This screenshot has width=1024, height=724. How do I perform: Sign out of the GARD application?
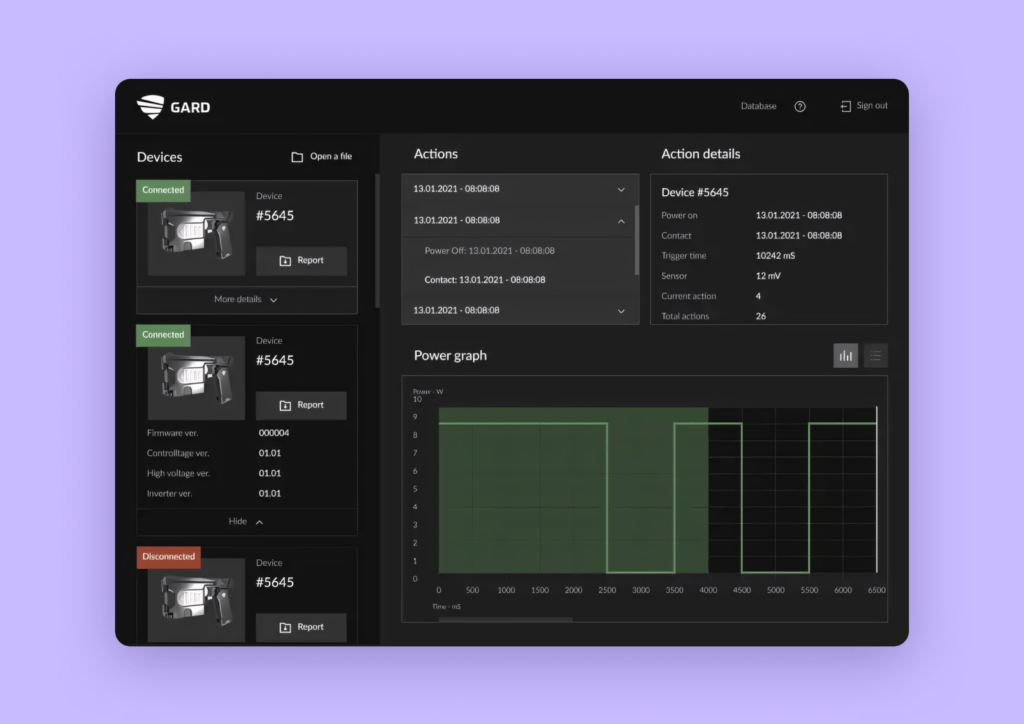pyautogui.click(x=869, y=105)
